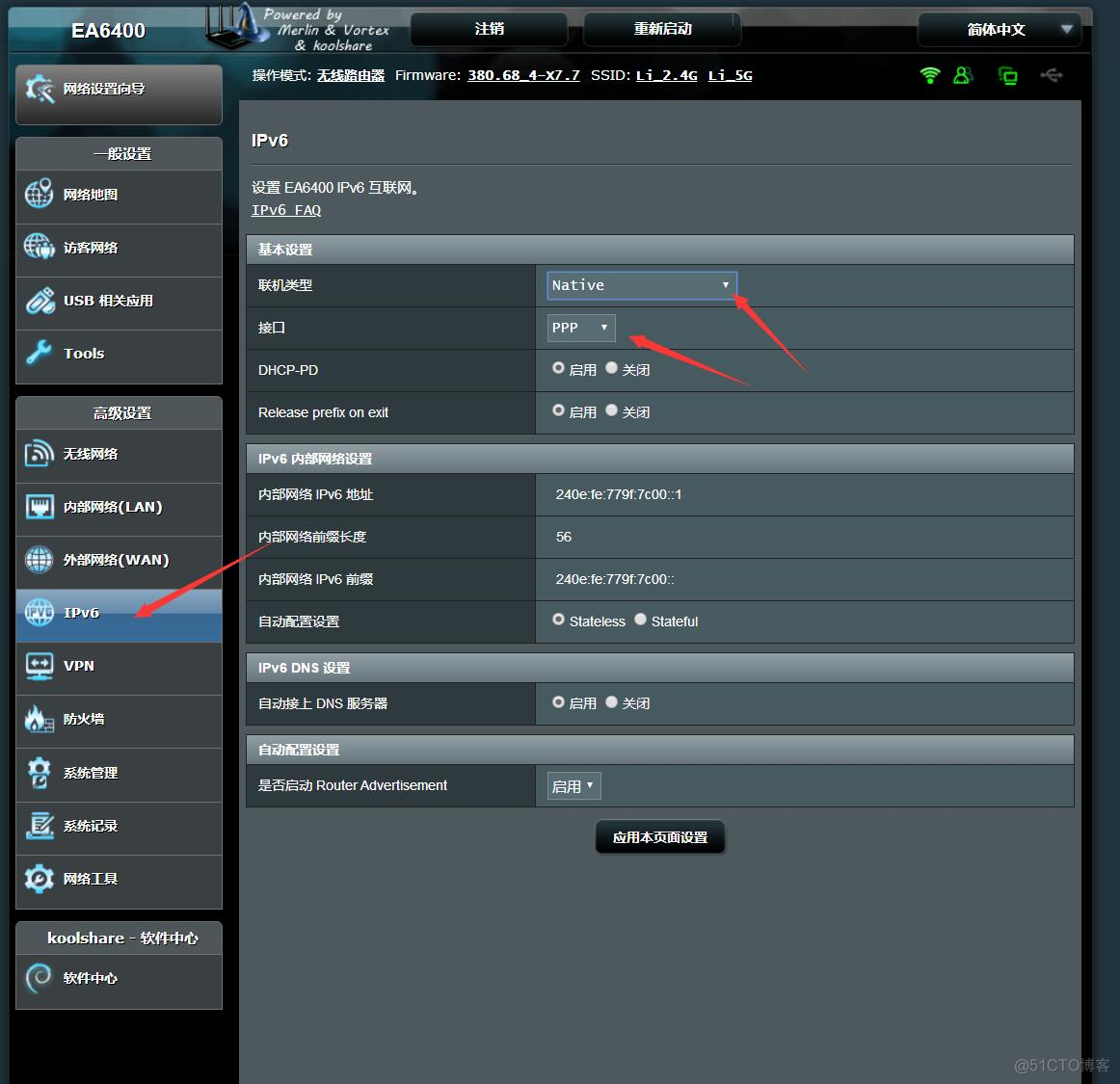Viewport: 1120px width, 1084px height.
Task: Click the 无线网络 wireless icon
Action: click(39, 453)
